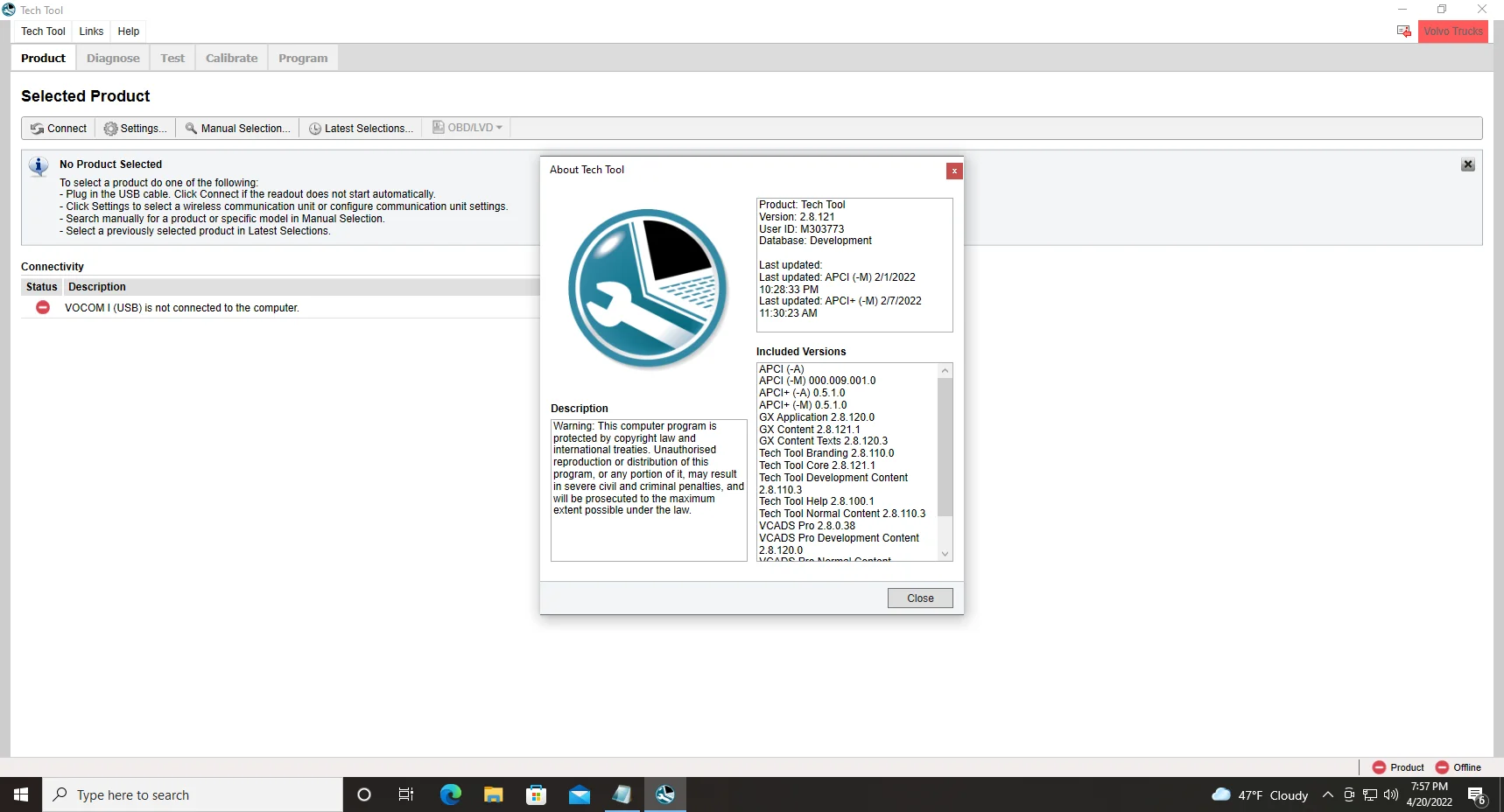
Task: Open the Help menu
Action: (x=129, y=31)
